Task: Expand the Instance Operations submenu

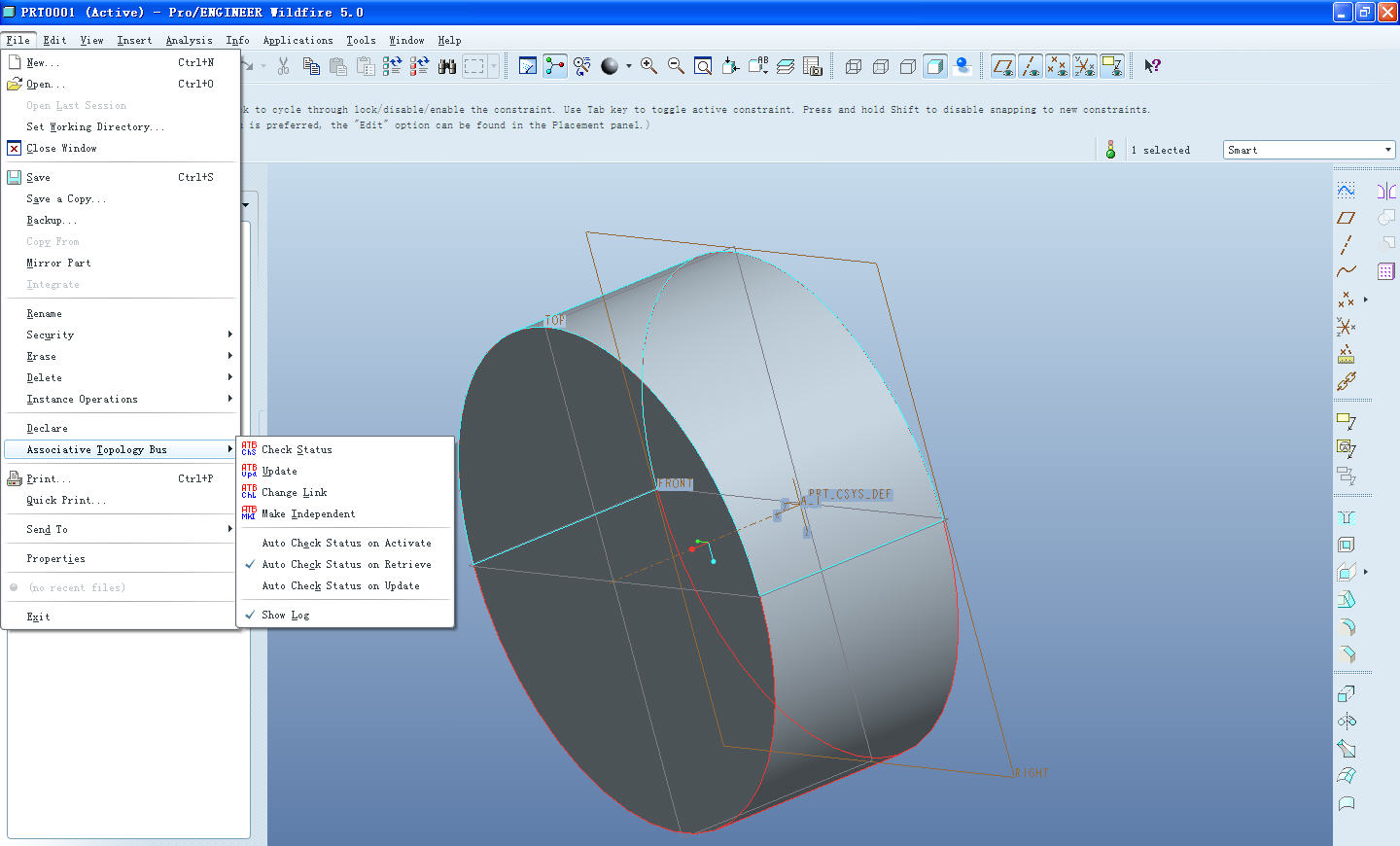Action: (121, 399)
